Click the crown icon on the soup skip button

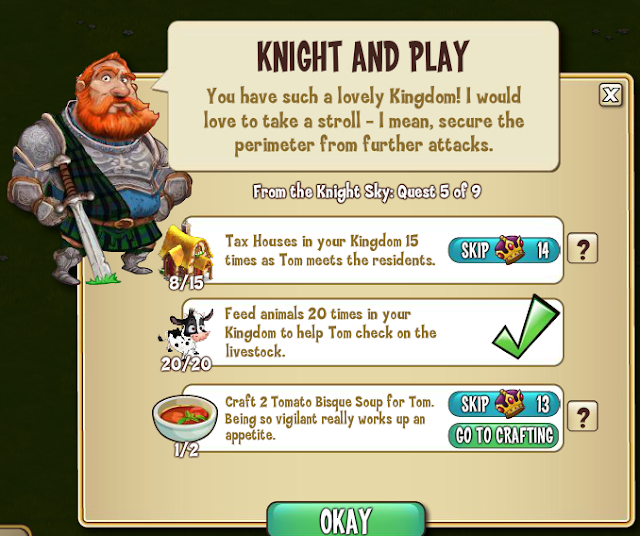(x=509, y=403)
